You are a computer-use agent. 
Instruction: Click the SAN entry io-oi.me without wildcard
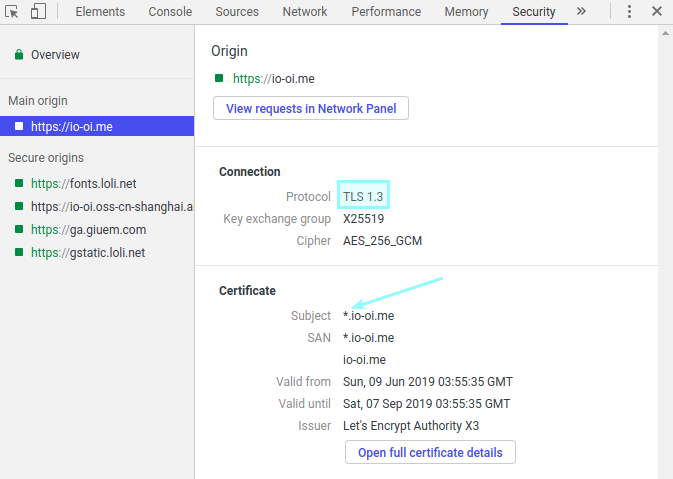(x=364, y=360)
